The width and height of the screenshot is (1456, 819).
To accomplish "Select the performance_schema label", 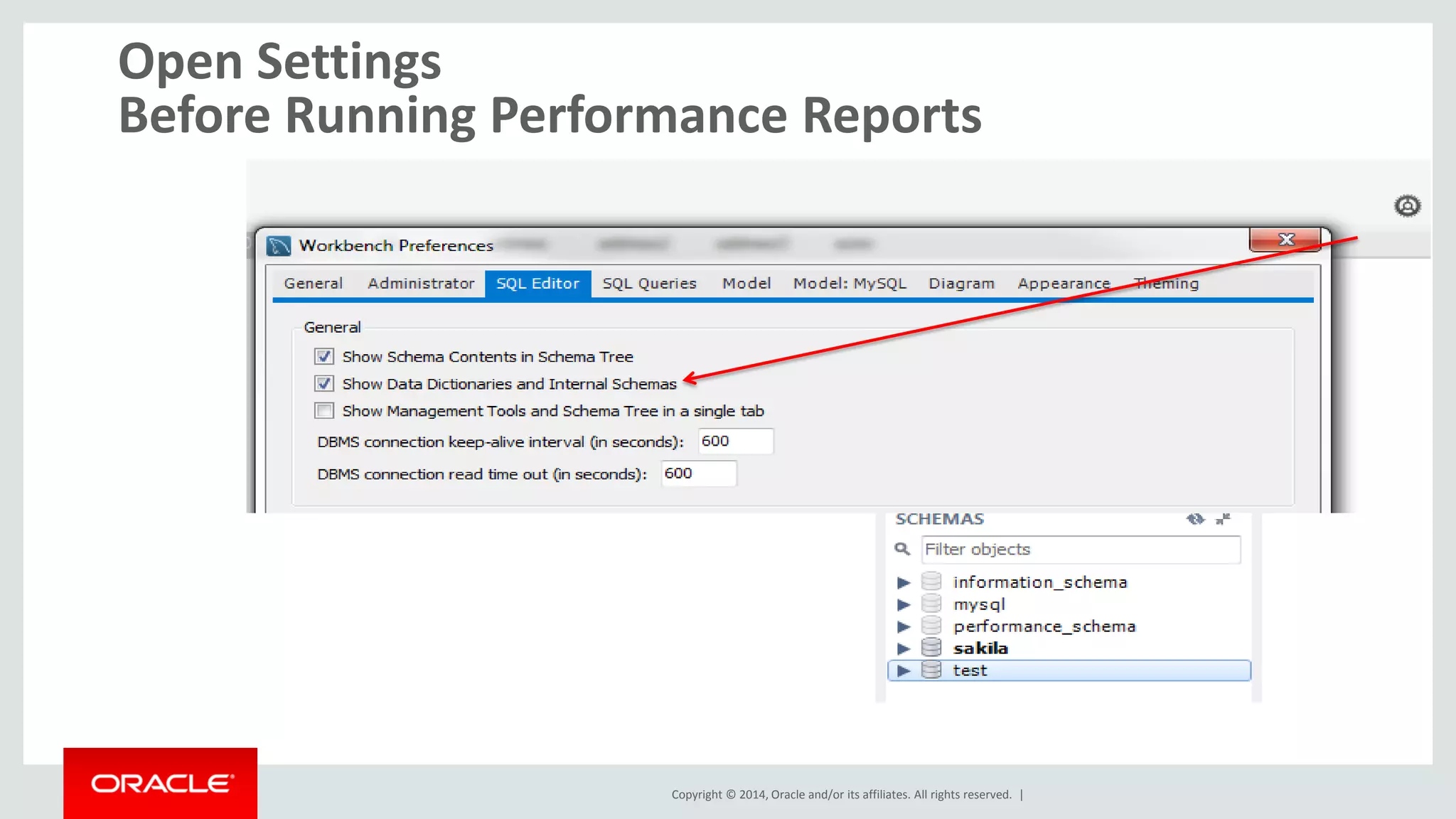I will click(x=1044, y=626).
